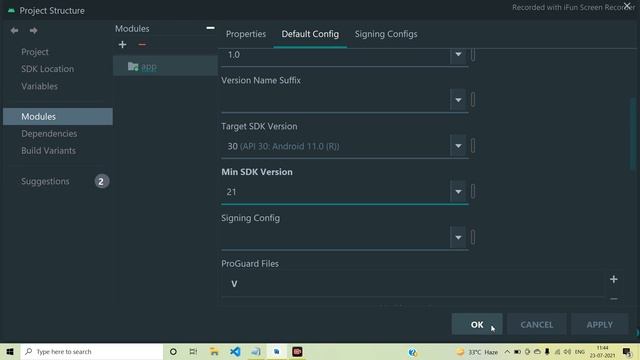
Task: Close the Project Structure dialog
Action: [x=627, y=6]
